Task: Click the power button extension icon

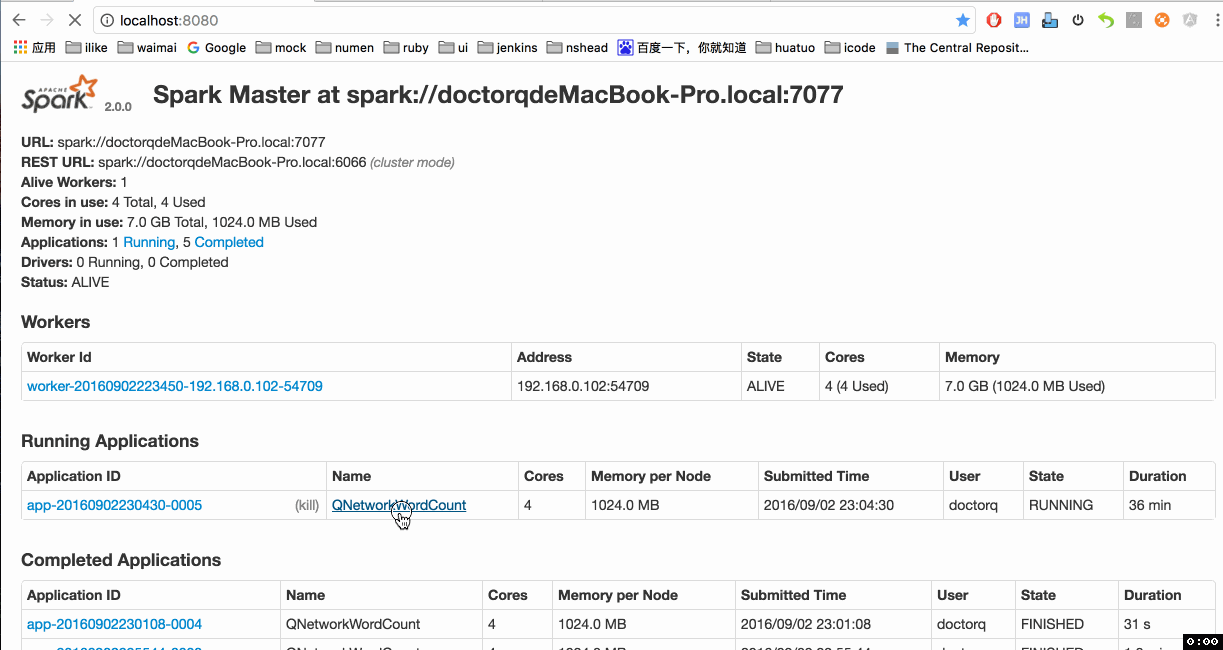Action: tap(1078, 20)
